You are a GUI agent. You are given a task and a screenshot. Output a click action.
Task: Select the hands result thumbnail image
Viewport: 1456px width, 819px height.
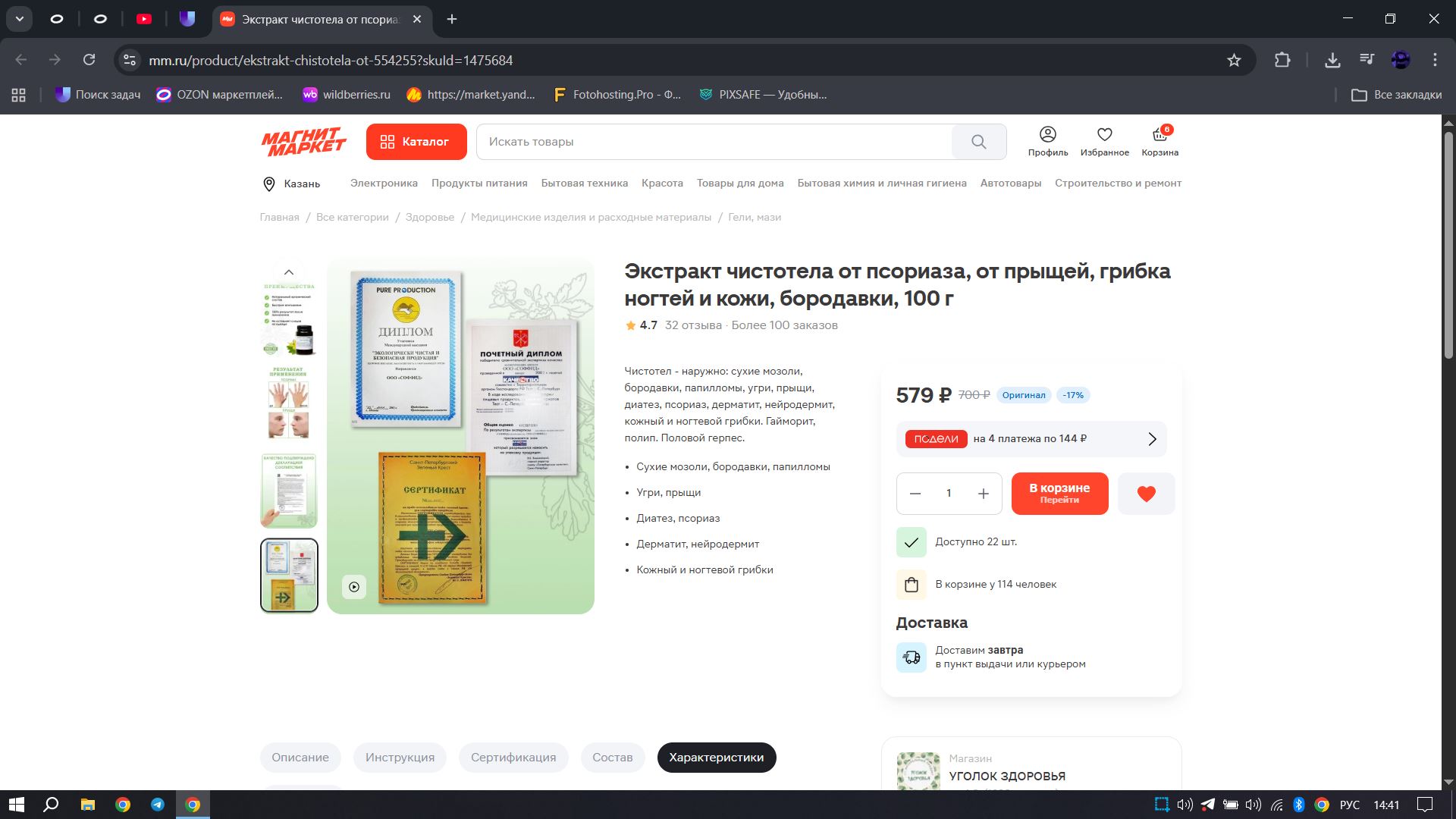coord(288,403)
